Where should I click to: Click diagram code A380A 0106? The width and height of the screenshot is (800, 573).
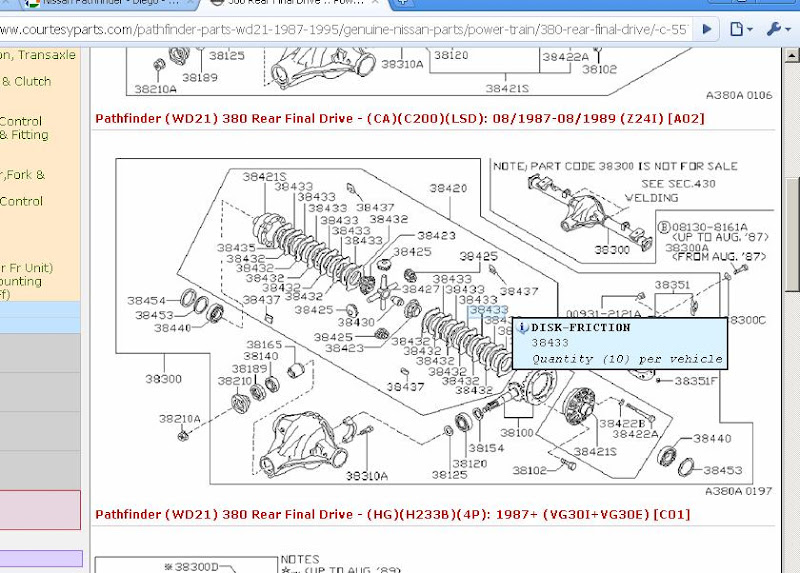(739, 95)
